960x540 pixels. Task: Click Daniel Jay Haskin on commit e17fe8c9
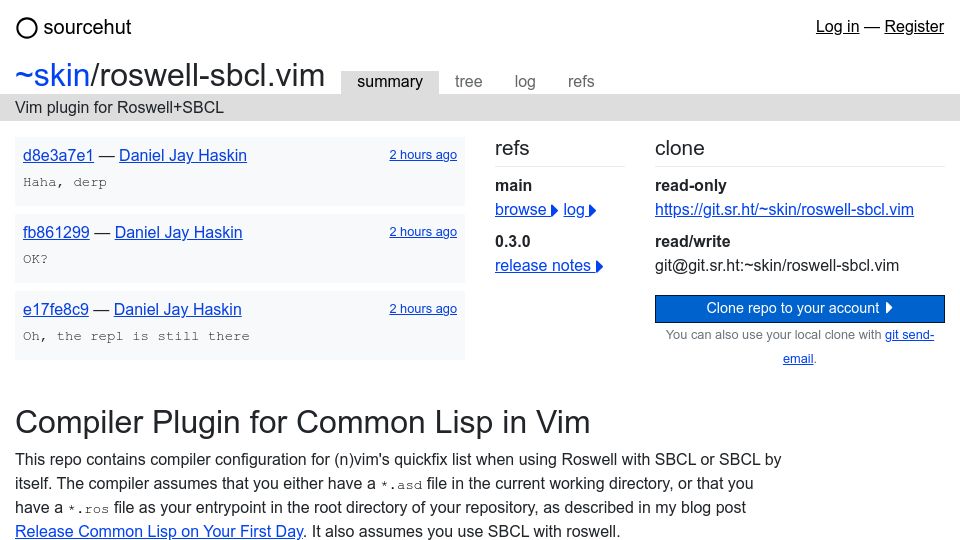point(178,310)
